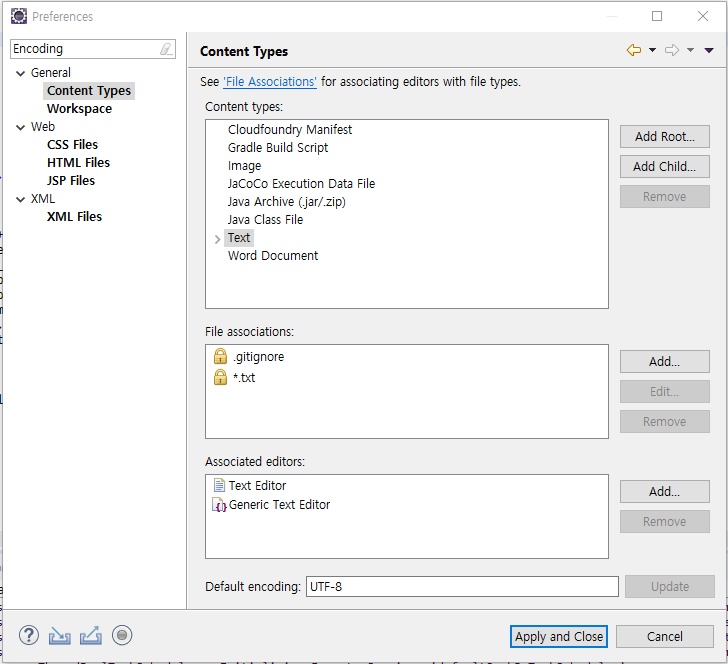
Task: Select the General tree label
Action: click(x=51, y=73)
